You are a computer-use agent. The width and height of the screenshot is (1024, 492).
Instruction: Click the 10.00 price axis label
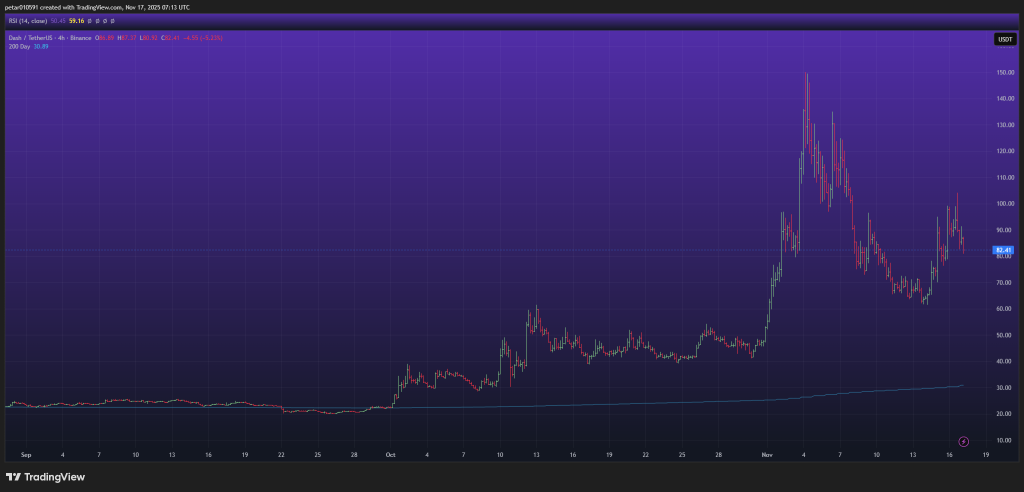tap(1003, 439)
